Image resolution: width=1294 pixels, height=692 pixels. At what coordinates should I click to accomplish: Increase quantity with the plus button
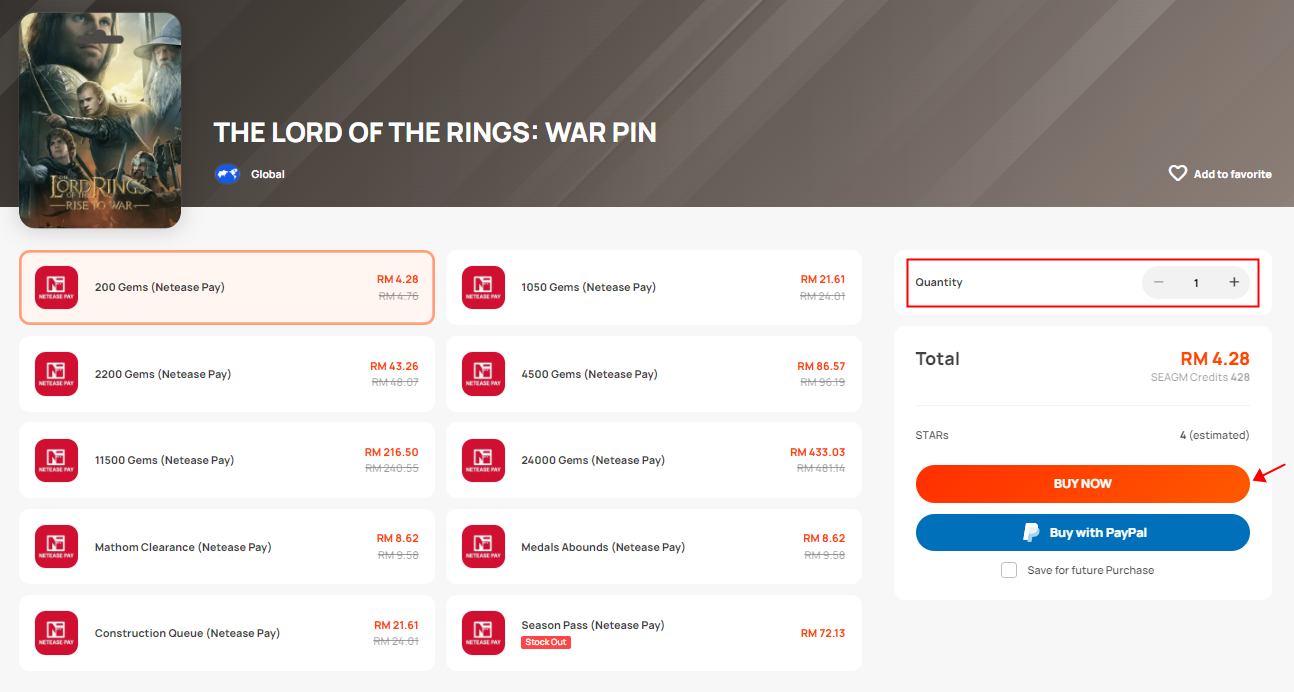[x=1234, y=282]
